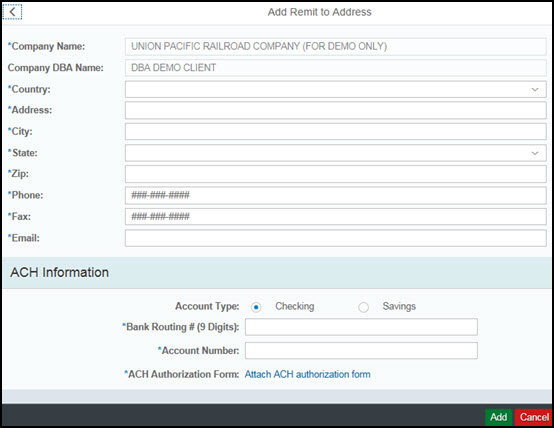Select the Savings account type radio button

(x=364, y=307)
